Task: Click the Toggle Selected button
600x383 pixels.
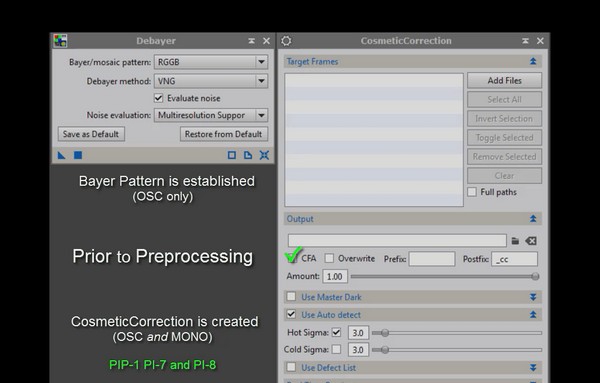Action: tap(504, 137)
